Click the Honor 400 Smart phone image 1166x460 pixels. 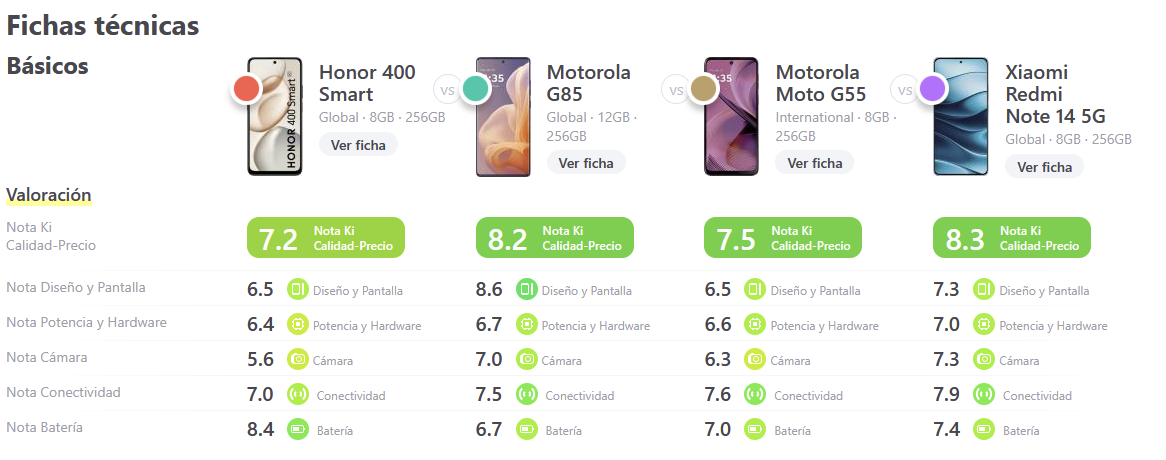coord(275,117)
